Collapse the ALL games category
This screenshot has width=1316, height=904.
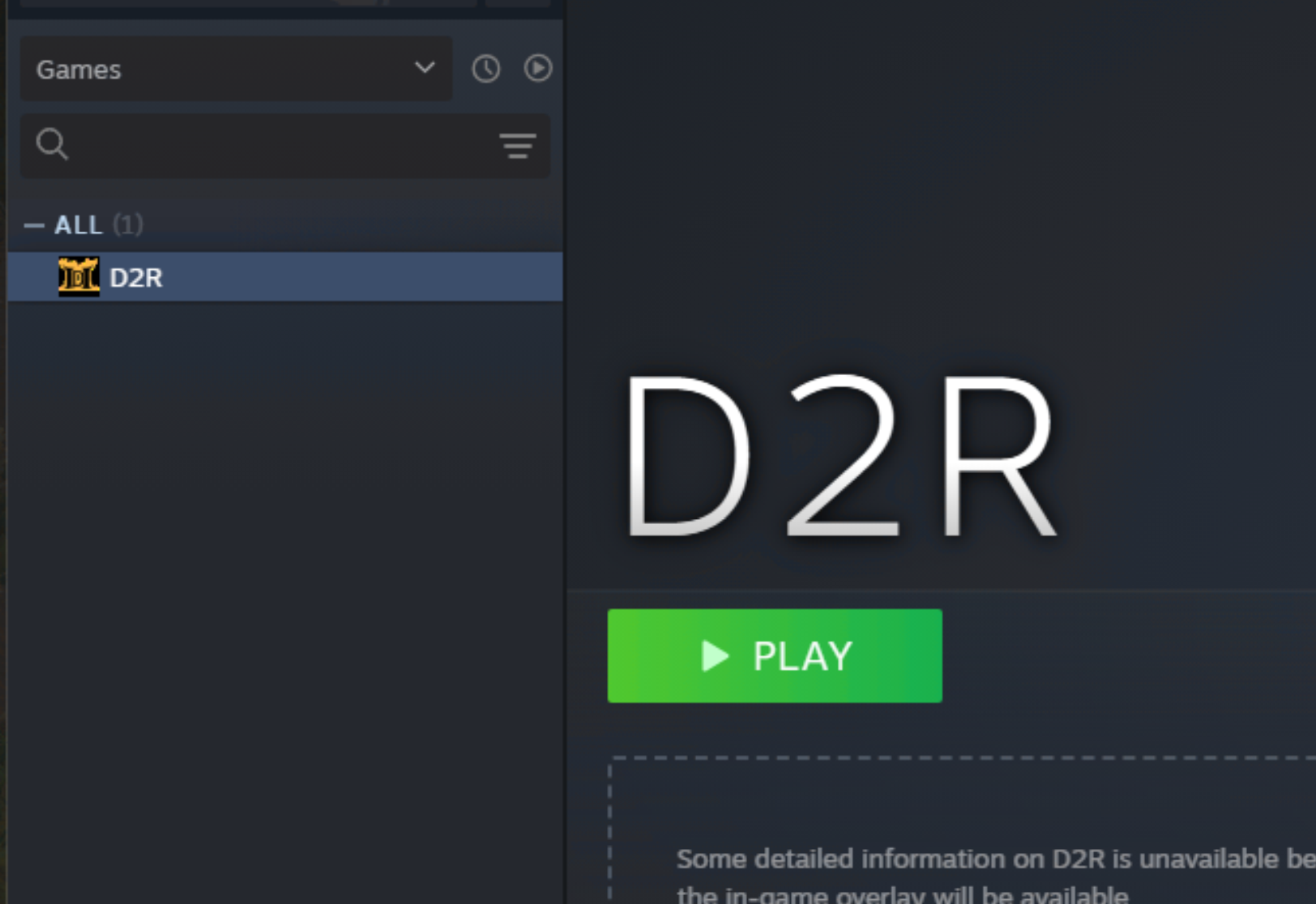point(34,225)
